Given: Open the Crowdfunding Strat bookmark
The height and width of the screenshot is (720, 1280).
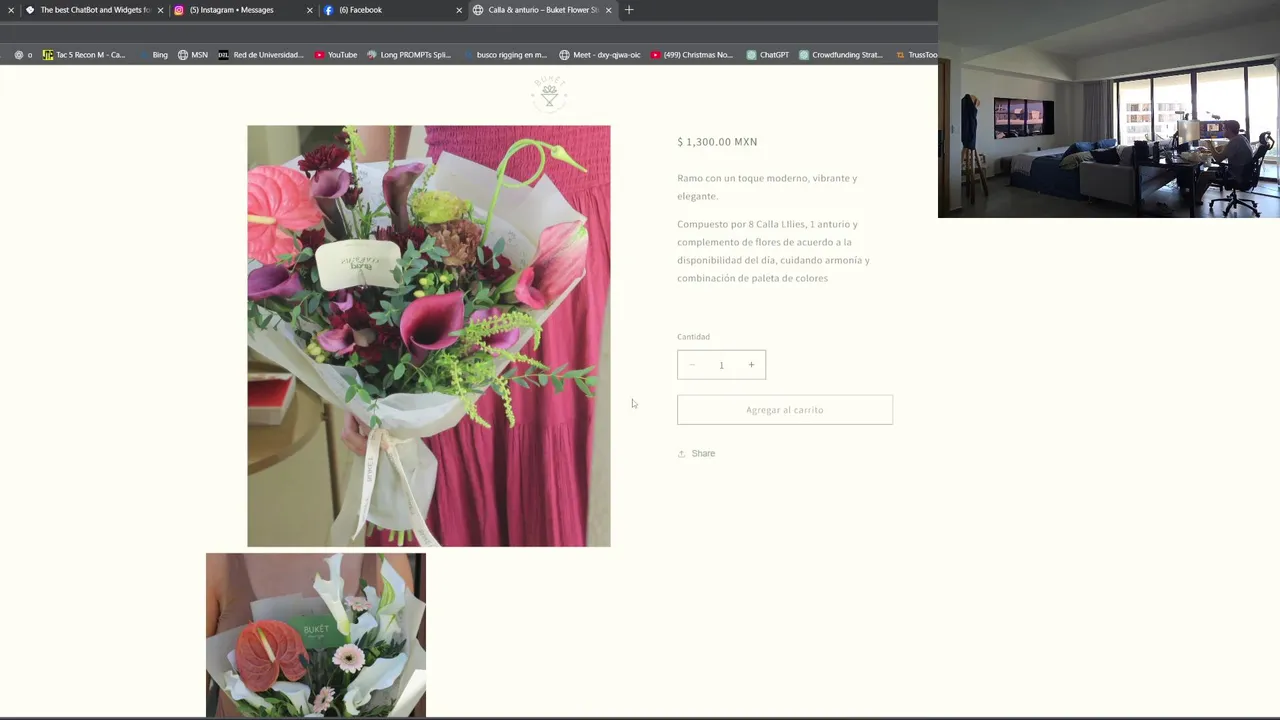Looking at the screenshot, I should [x=841, y=55].
